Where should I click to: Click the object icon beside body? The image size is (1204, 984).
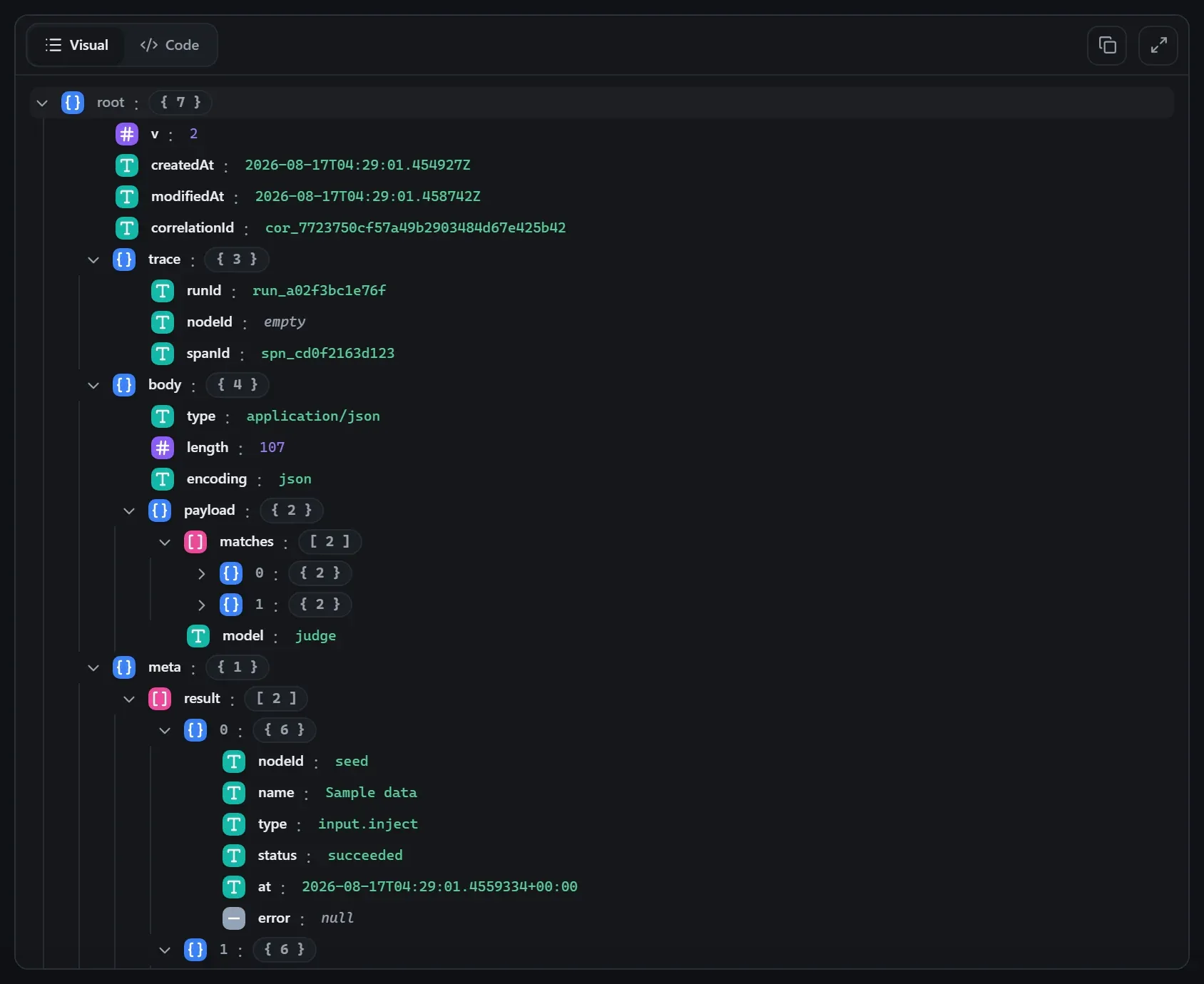[x=124, y=385]
